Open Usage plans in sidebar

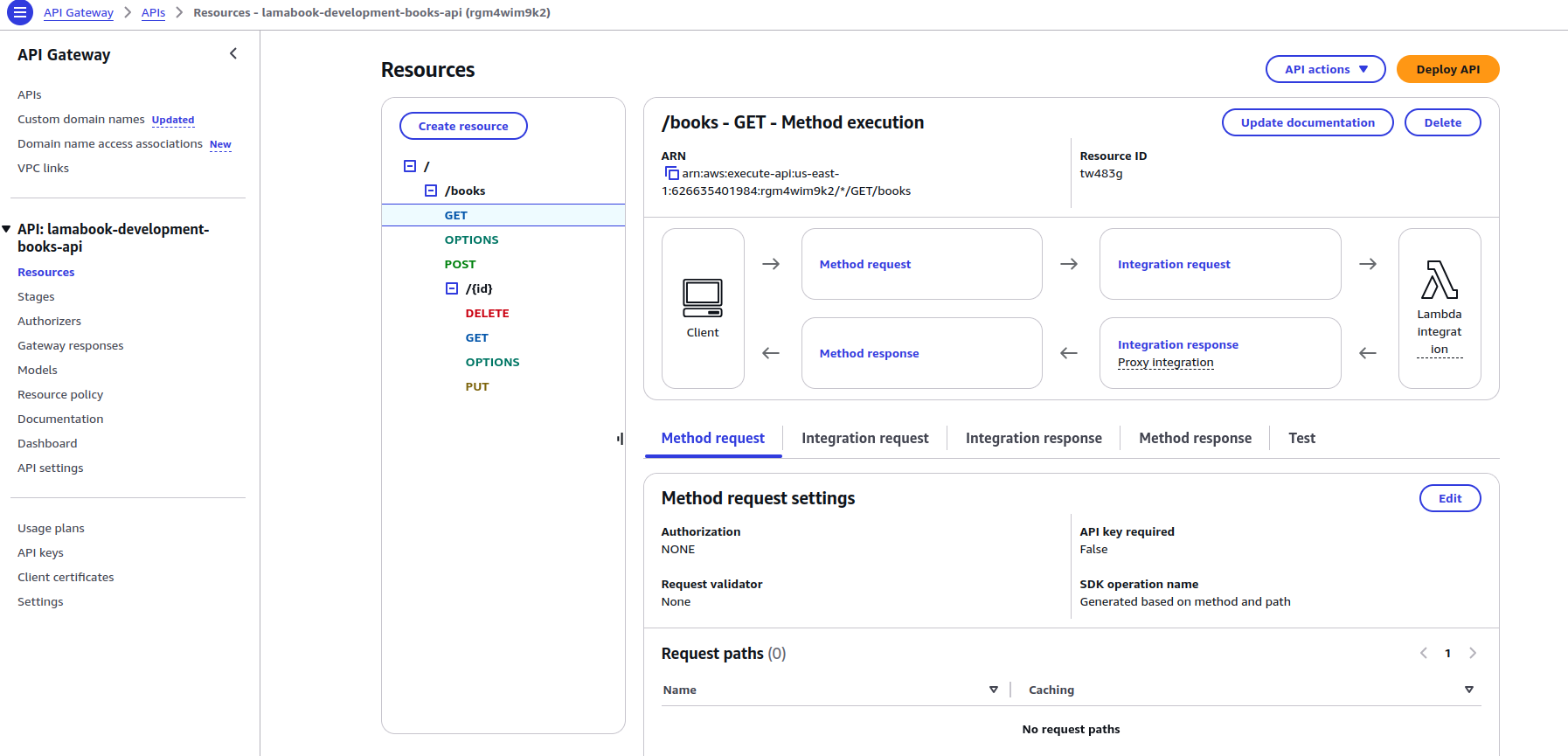pos(51,528)
